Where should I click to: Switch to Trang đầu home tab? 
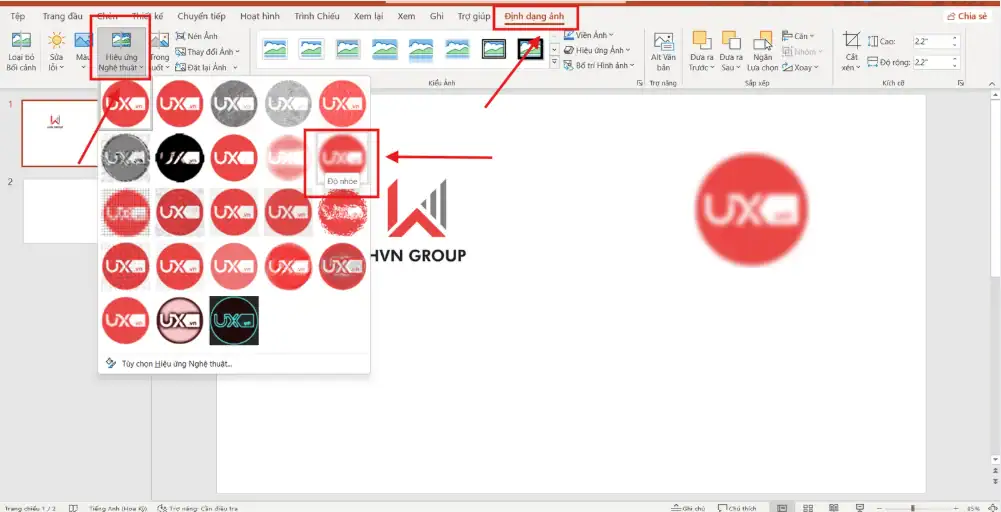pos(63,17)
